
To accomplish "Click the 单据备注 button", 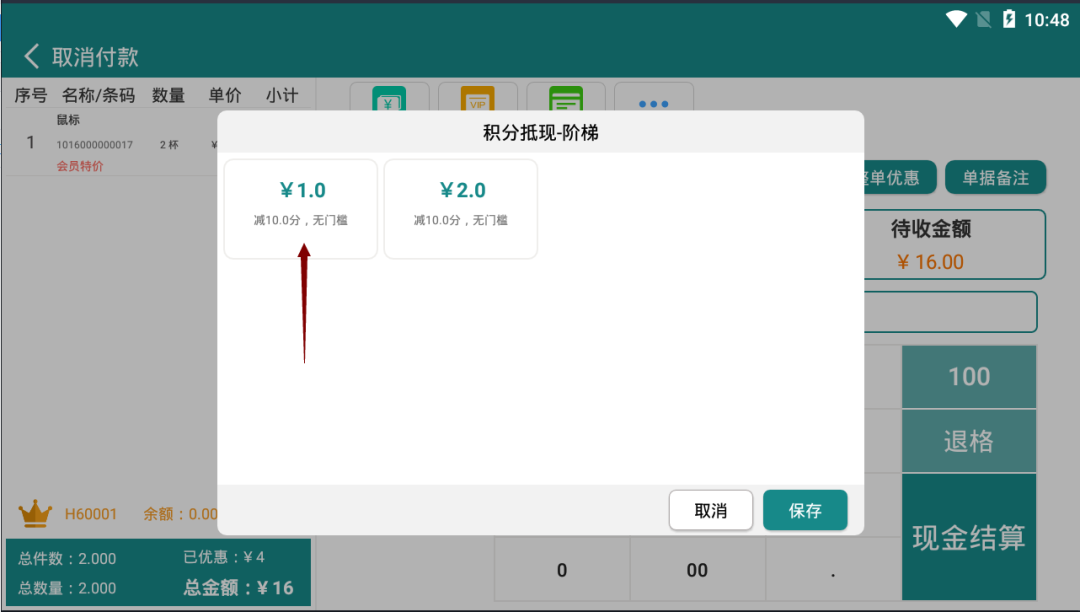I will [995, 178].
